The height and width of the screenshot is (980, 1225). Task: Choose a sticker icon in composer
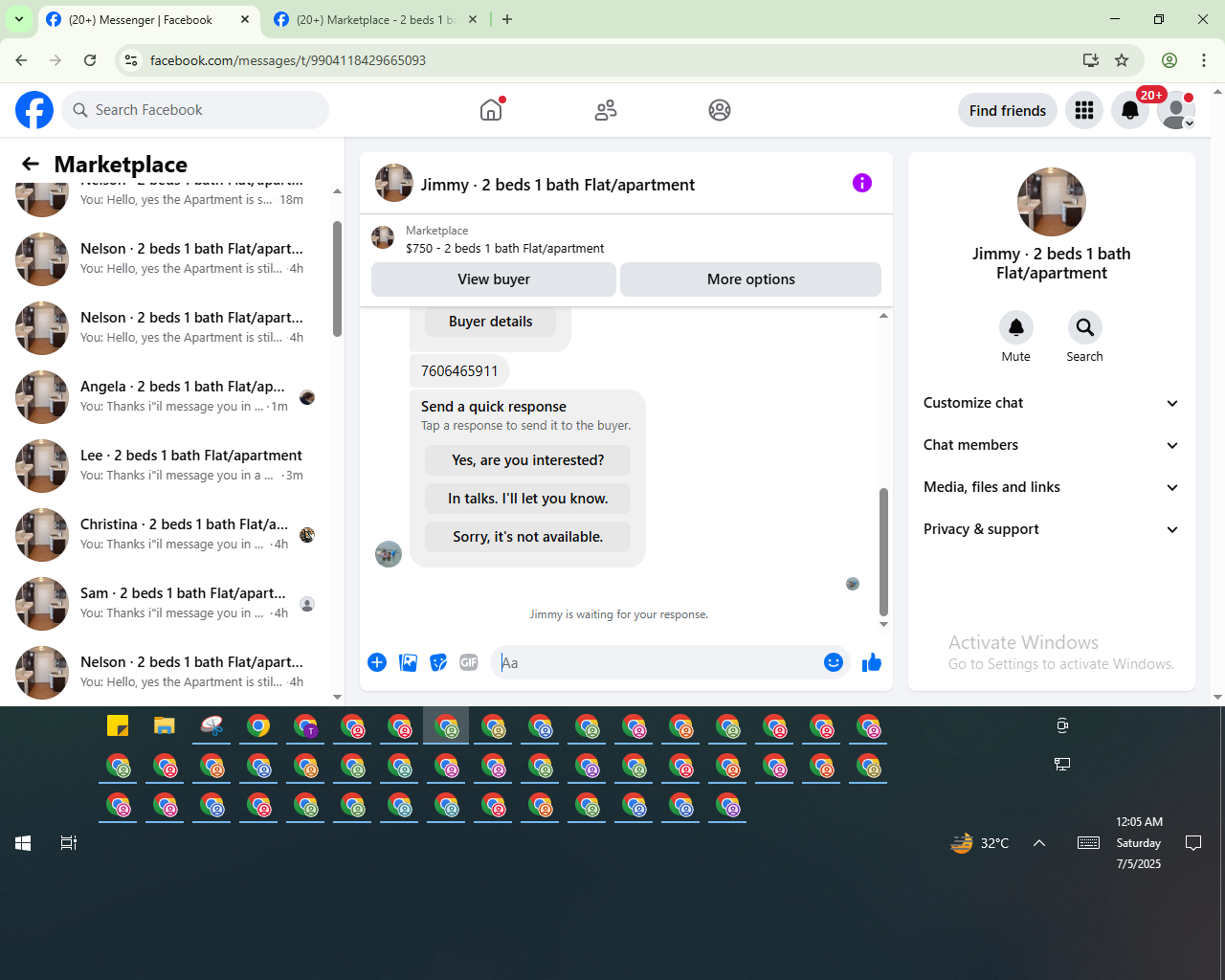[x=438, y=662]
